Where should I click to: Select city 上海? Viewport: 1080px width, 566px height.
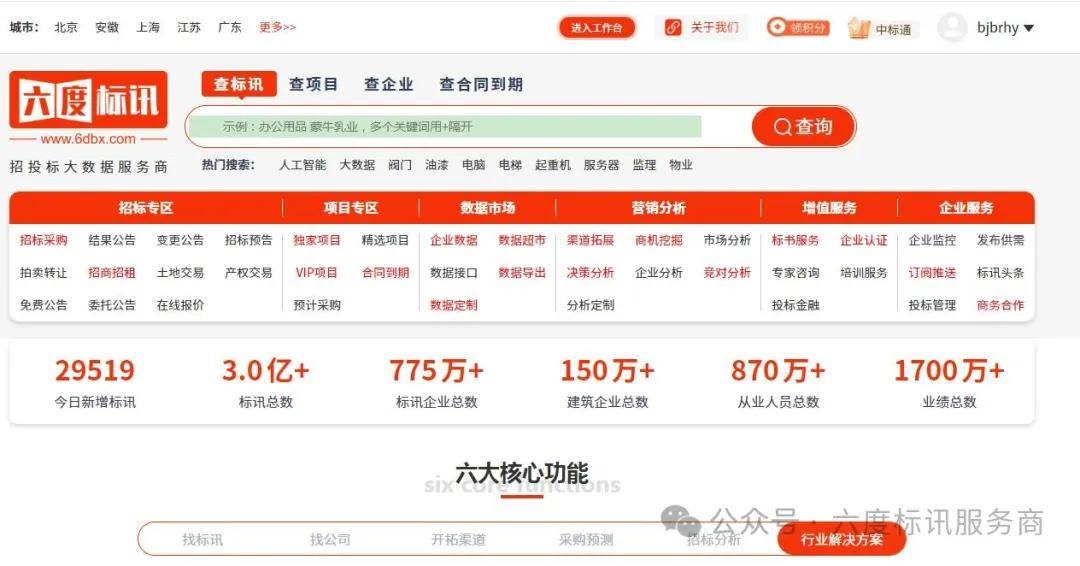tap(147, 27)
